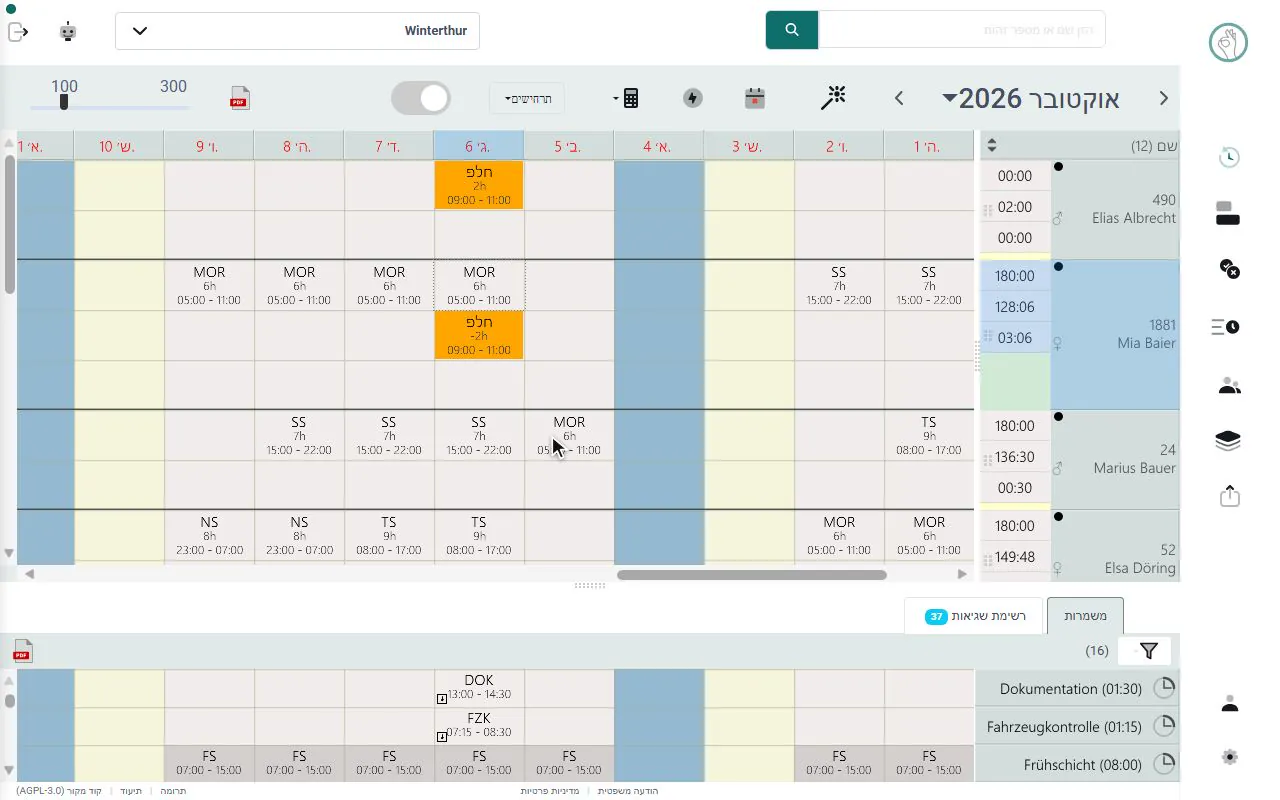
Task: Open the calendar today icon
Action: 755,97
